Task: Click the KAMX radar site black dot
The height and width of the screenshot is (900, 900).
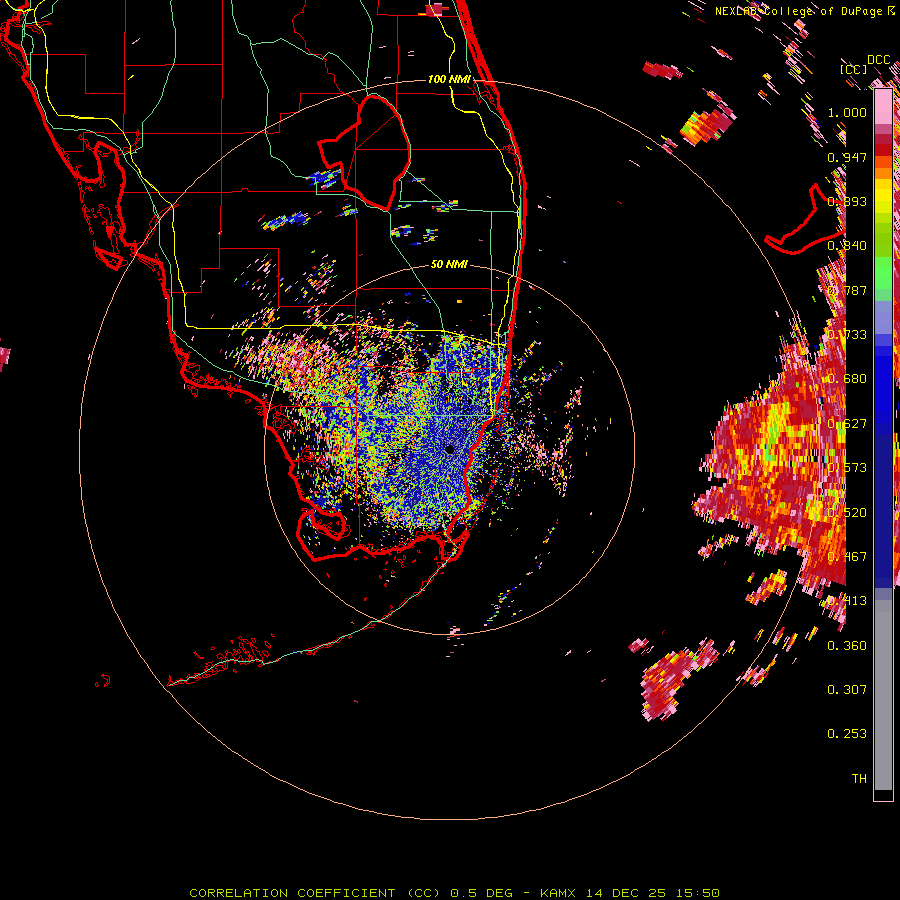Action: [449, 450]
